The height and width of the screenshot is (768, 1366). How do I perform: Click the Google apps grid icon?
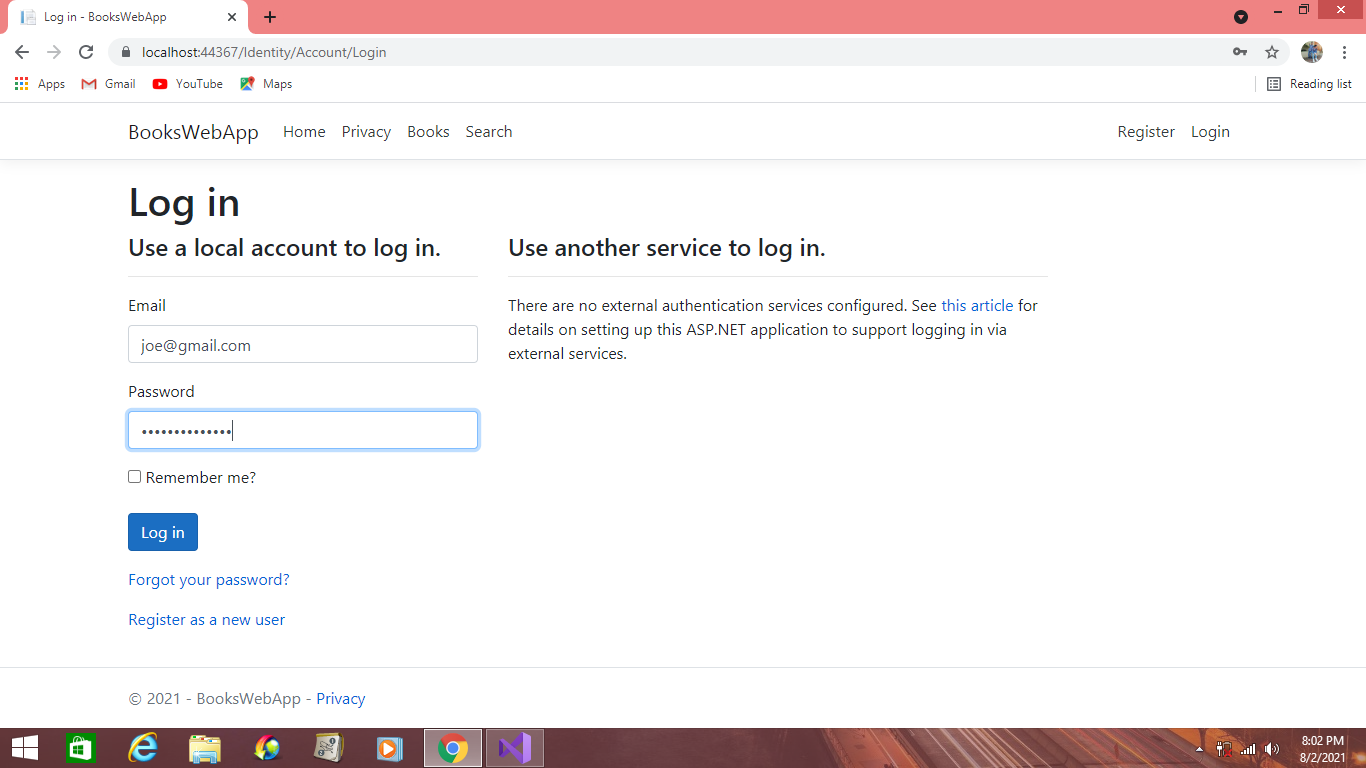click(x=21, y=84)
